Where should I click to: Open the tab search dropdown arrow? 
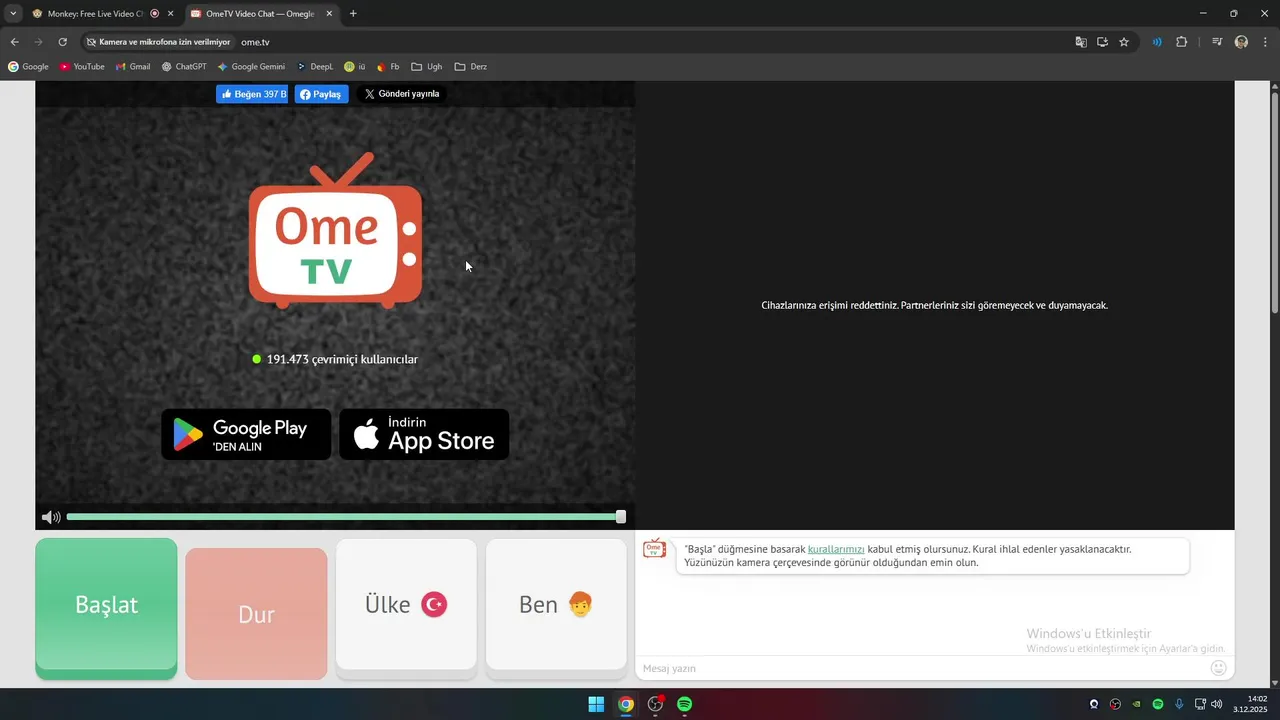(13, 14)
